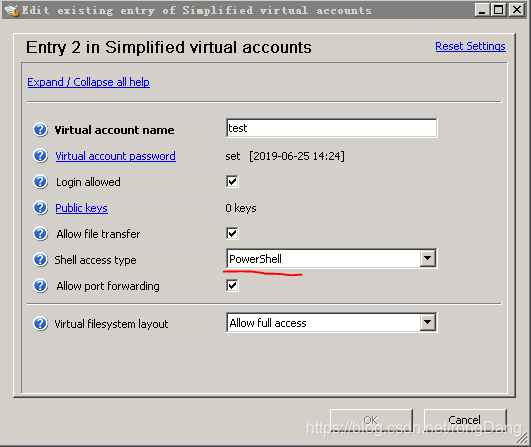Open the Public keys link
This screenshot has width=531, height=447.
pyautogui.click(x=81, y=208)
